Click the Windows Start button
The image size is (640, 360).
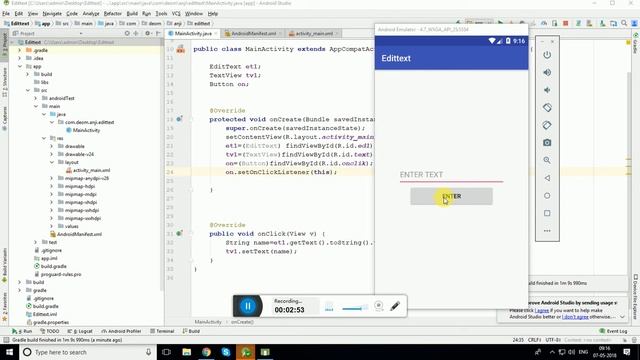pos(9,352)
